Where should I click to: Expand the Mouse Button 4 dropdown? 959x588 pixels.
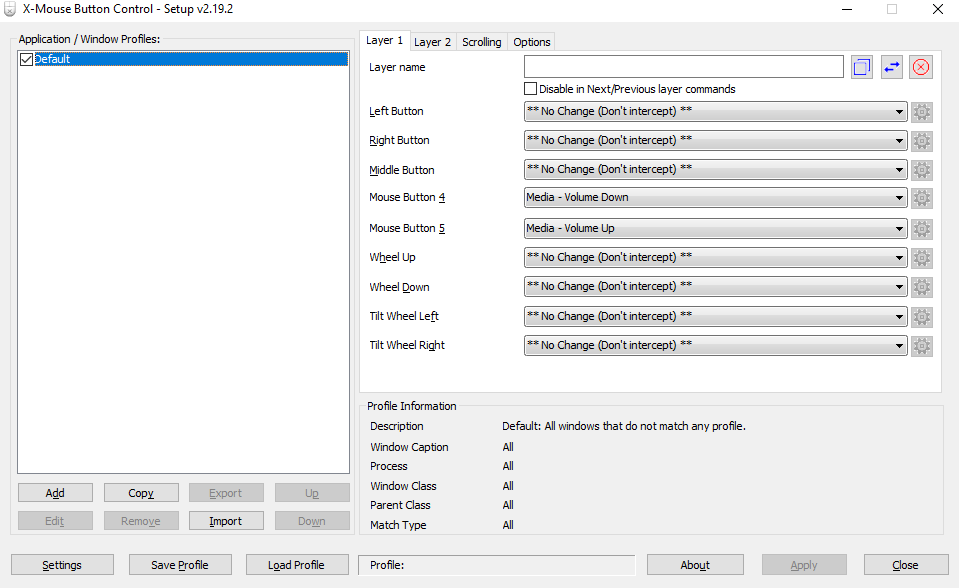click(x=715, y=198)
